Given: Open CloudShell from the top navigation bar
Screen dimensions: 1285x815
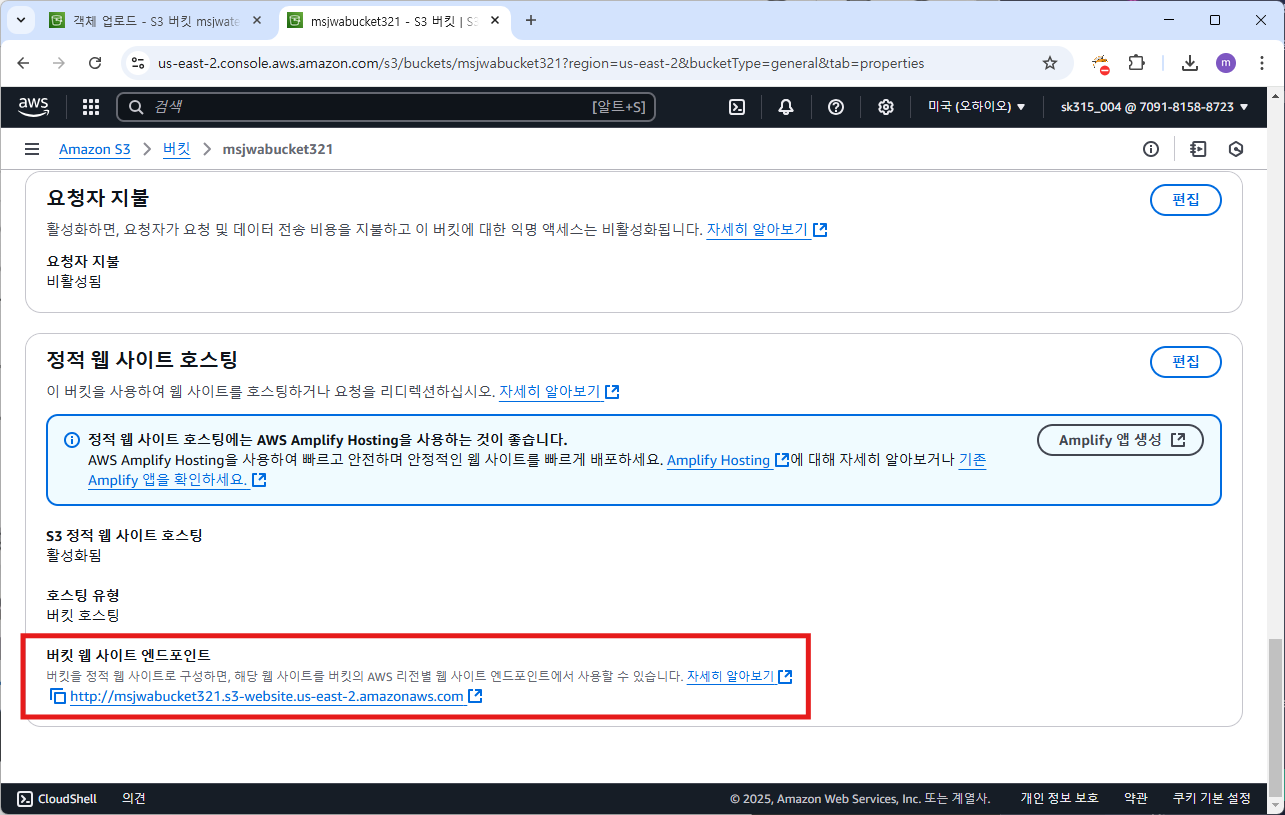Looking at the screenshot, I should pos(737,107).
